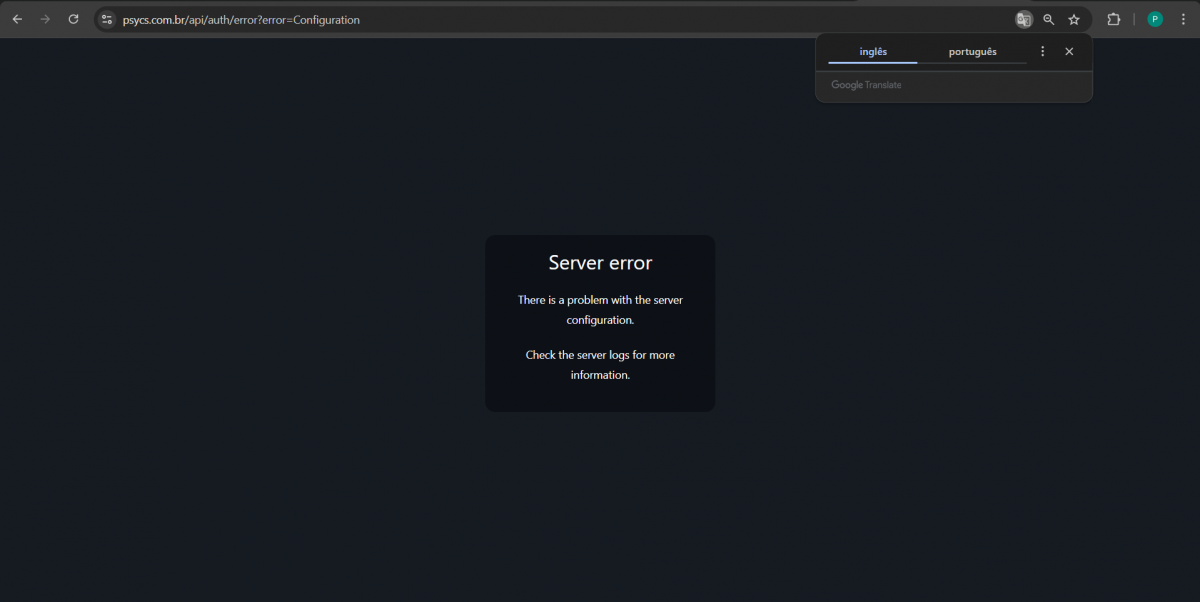The image size is (1200, 602).
Task: Close the Google Translate popup
Action: [x=1069, y=52]
